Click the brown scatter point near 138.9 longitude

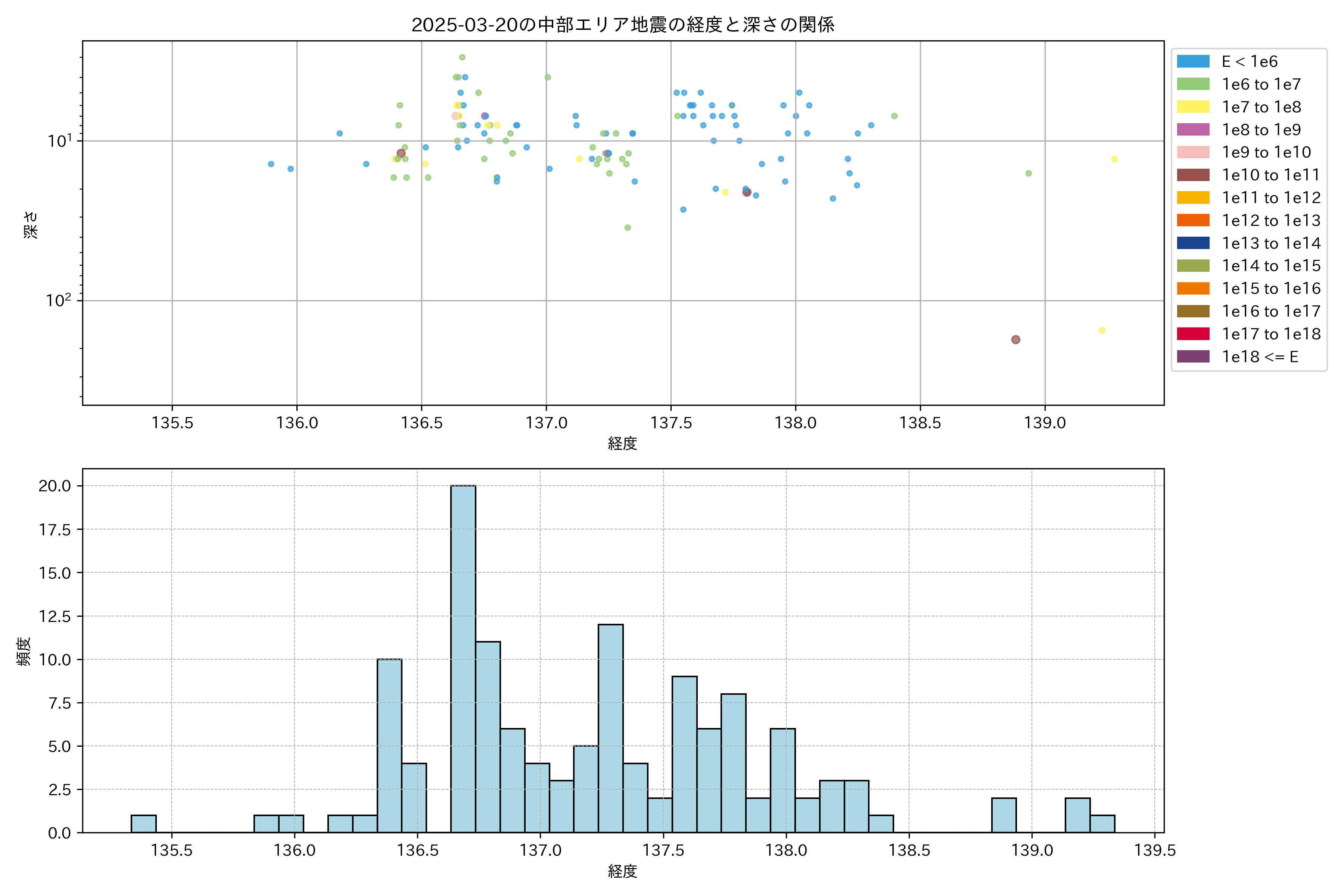tap(1015, 339)
